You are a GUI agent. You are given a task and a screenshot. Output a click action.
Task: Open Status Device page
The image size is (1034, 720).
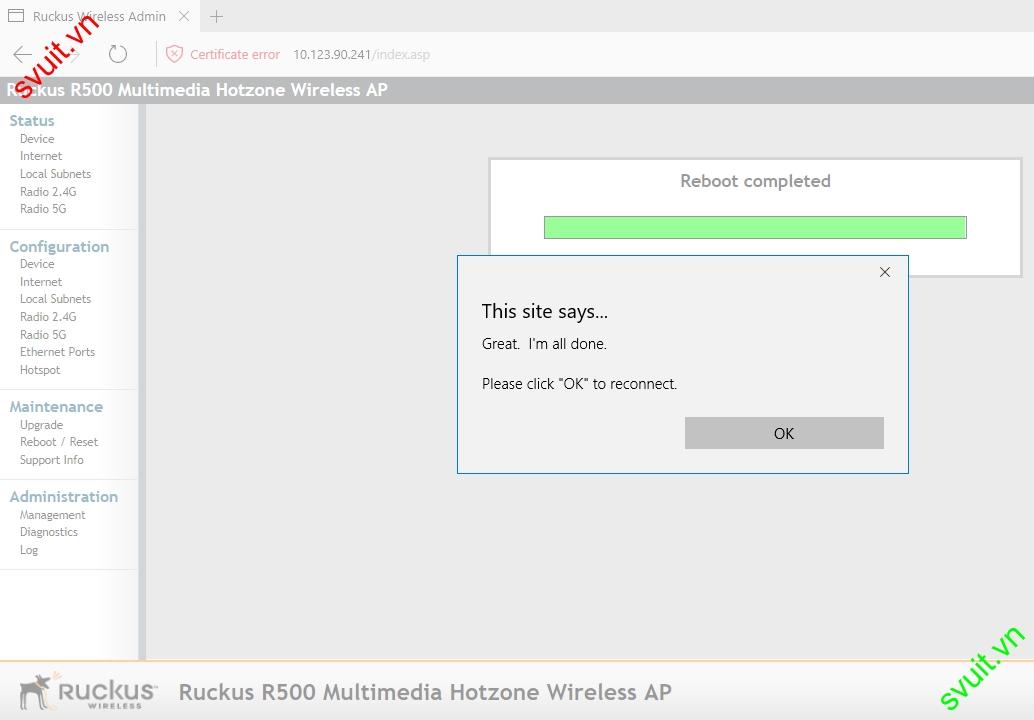point(37,138)
